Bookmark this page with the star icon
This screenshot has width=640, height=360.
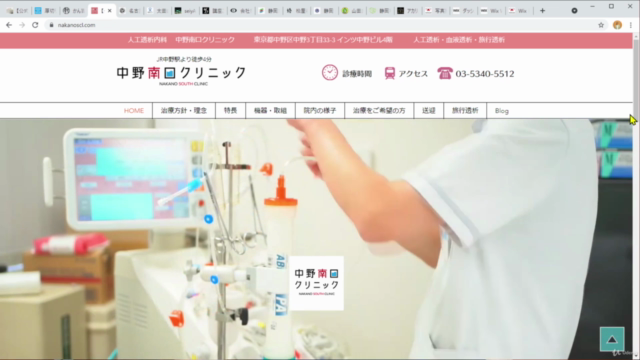pos(601,25)
